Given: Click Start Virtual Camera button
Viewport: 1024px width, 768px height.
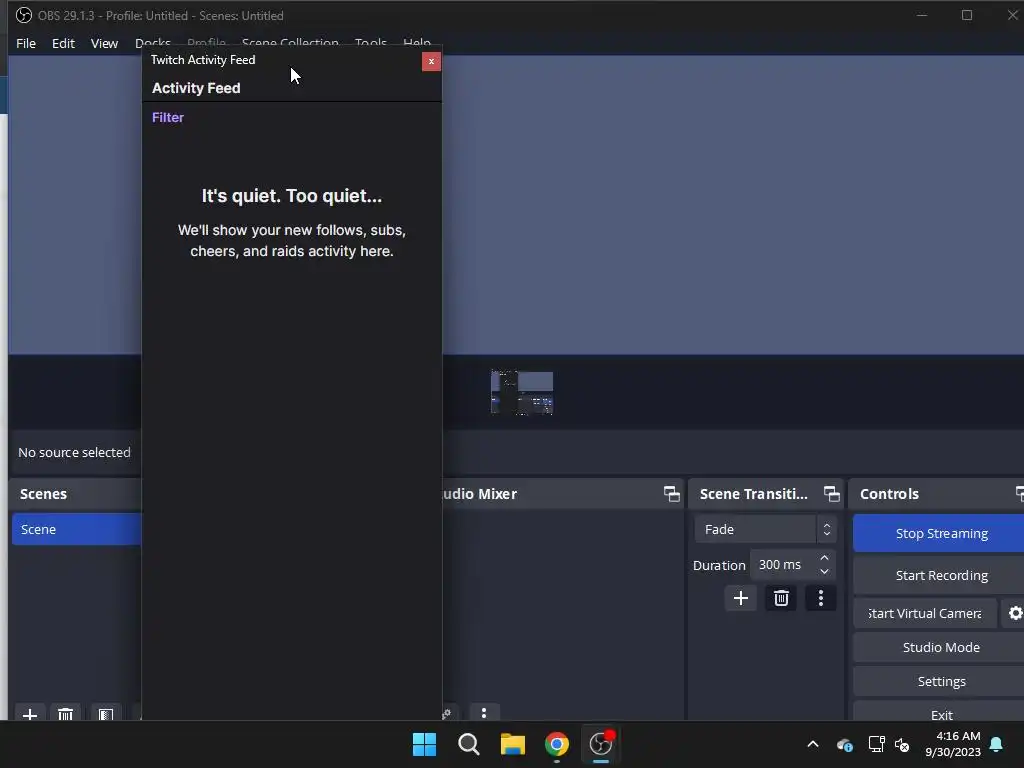Looking at the screenshot, I should [925, 613].
